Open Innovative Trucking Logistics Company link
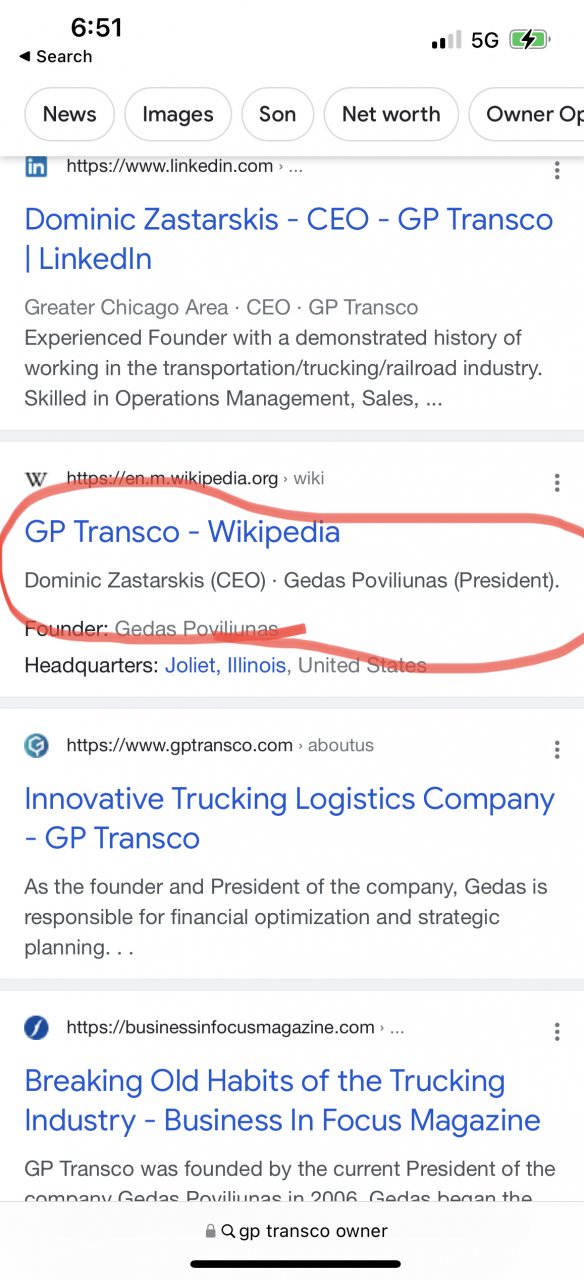 point(289,818)
